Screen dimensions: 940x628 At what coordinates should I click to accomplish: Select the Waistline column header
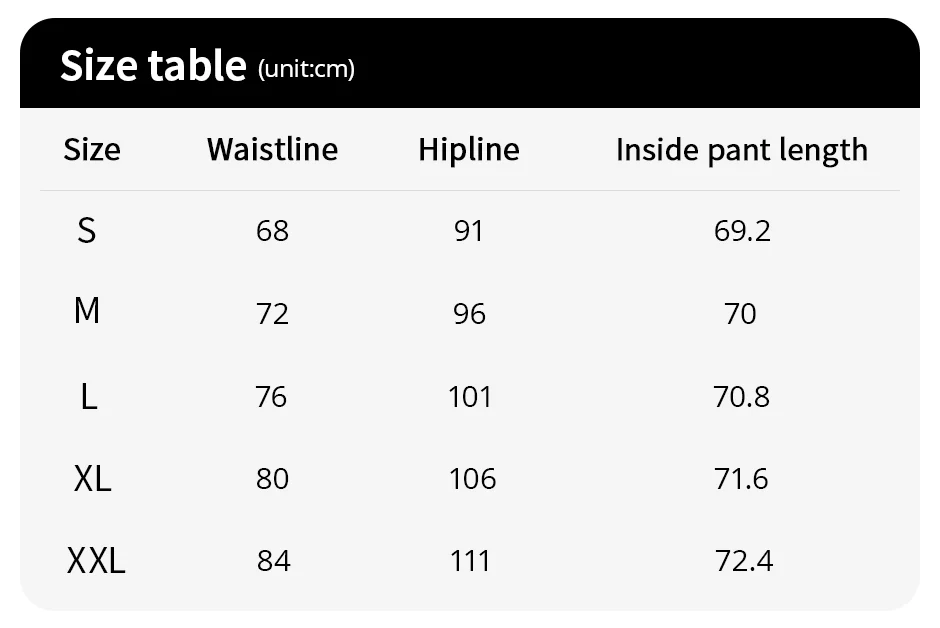272,150
